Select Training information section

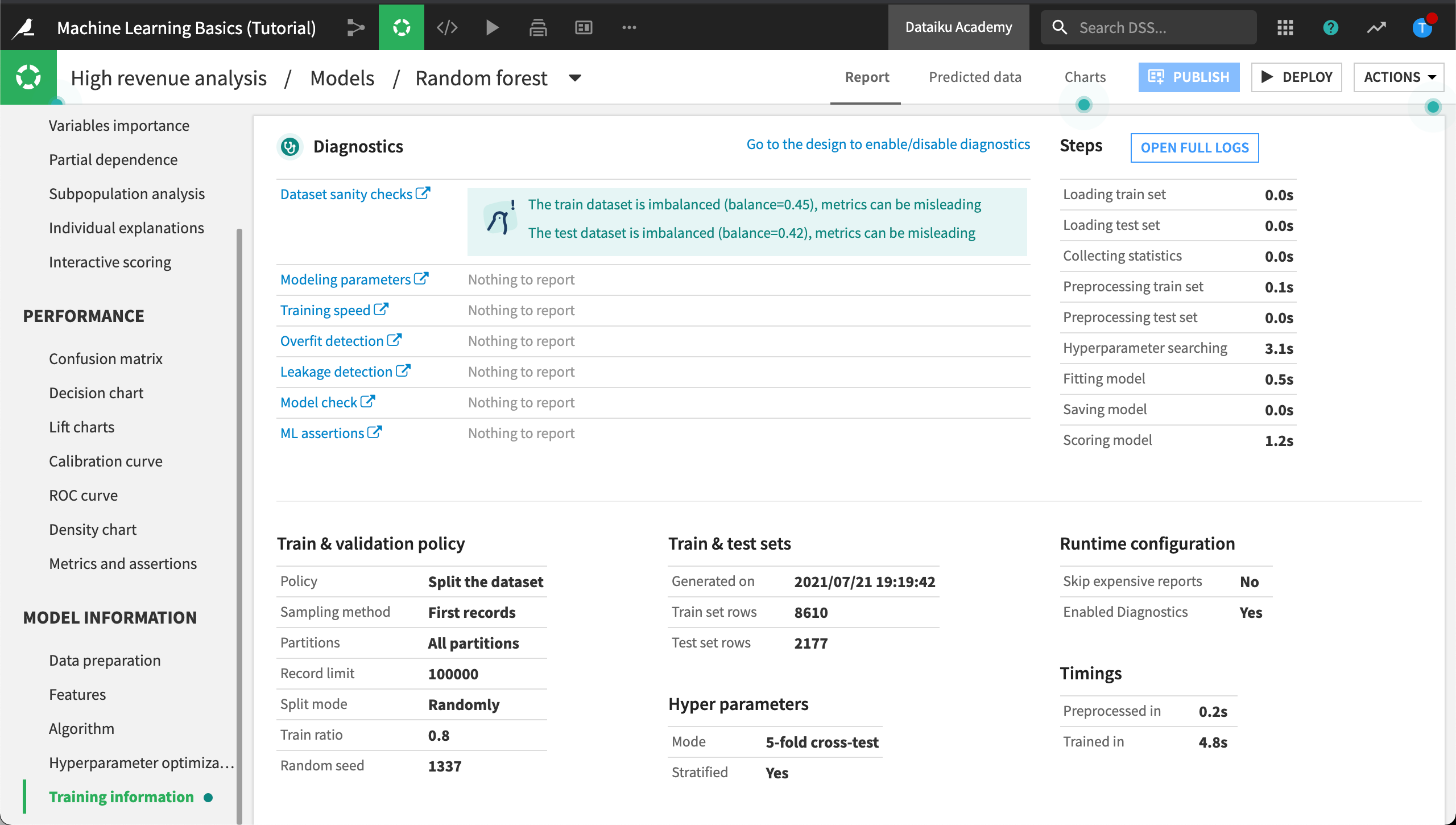point(121,797)
